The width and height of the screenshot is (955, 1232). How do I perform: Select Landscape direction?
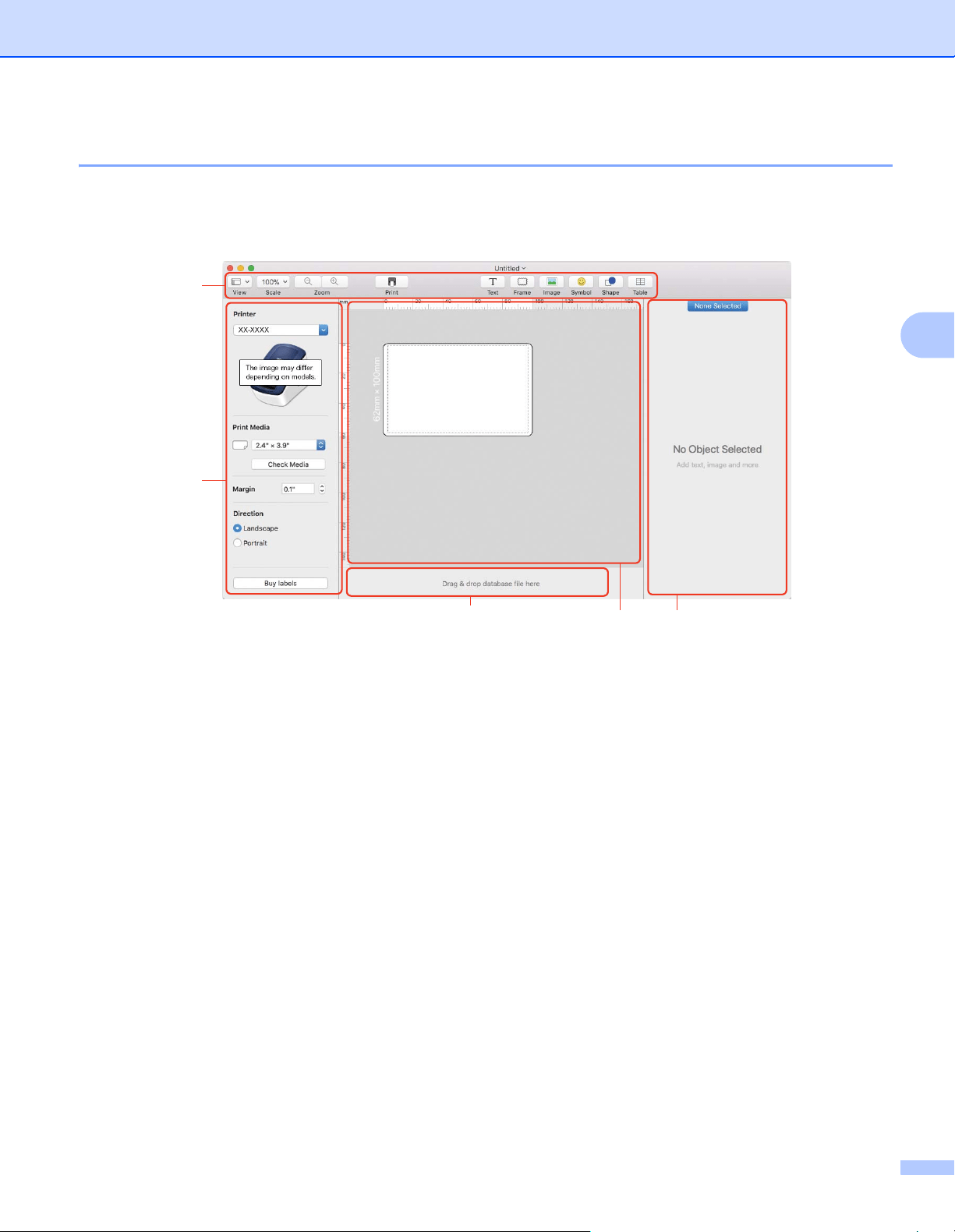(x=256, y=528)
